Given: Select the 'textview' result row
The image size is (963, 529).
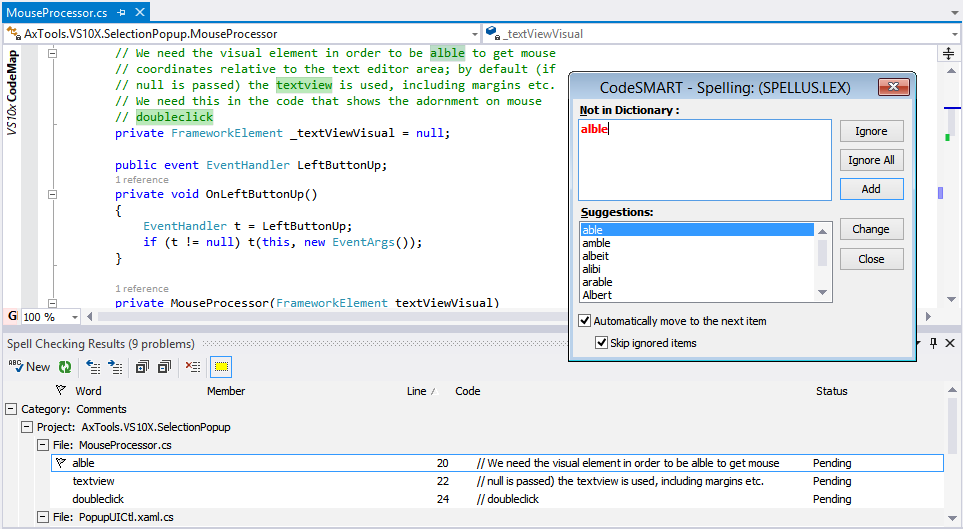Looking at the screenshot, I should pyautogui.click(x=497, y=481).
